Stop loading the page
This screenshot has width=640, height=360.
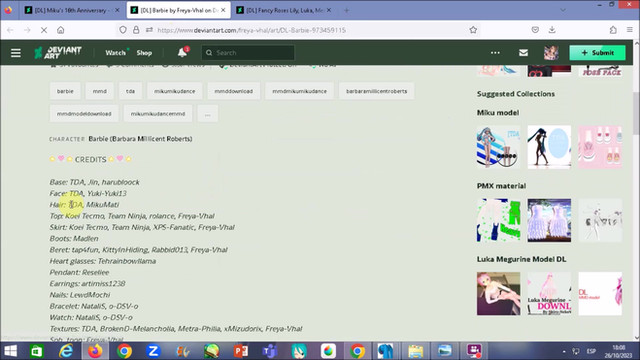click(x=44, y=30)
